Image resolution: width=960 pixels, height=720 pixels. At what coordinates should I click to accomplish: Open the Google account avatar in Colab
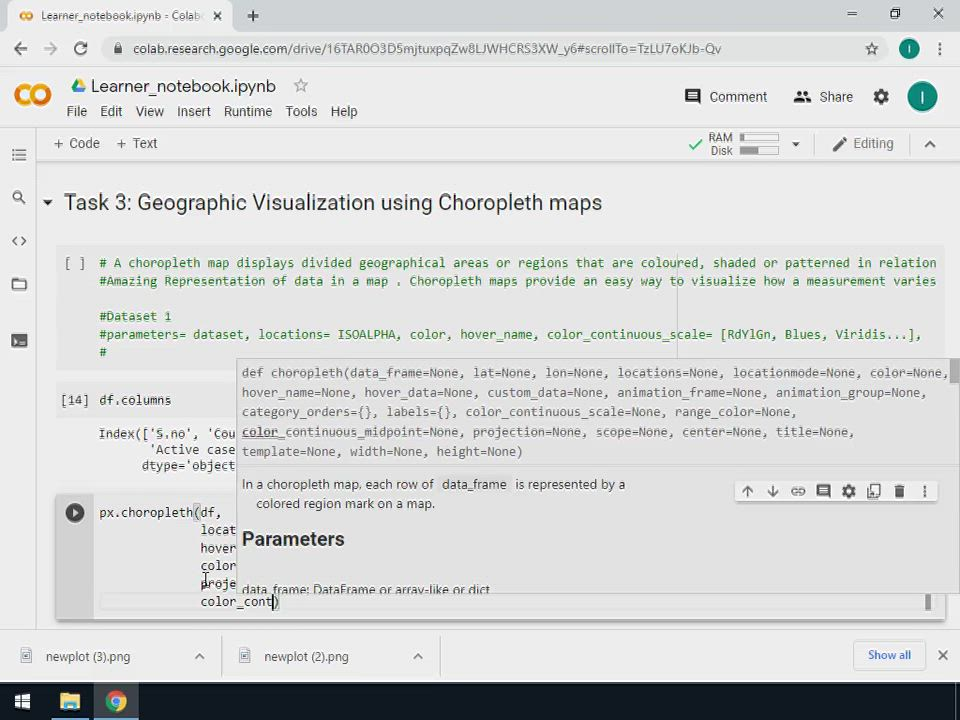coord(922,97)
